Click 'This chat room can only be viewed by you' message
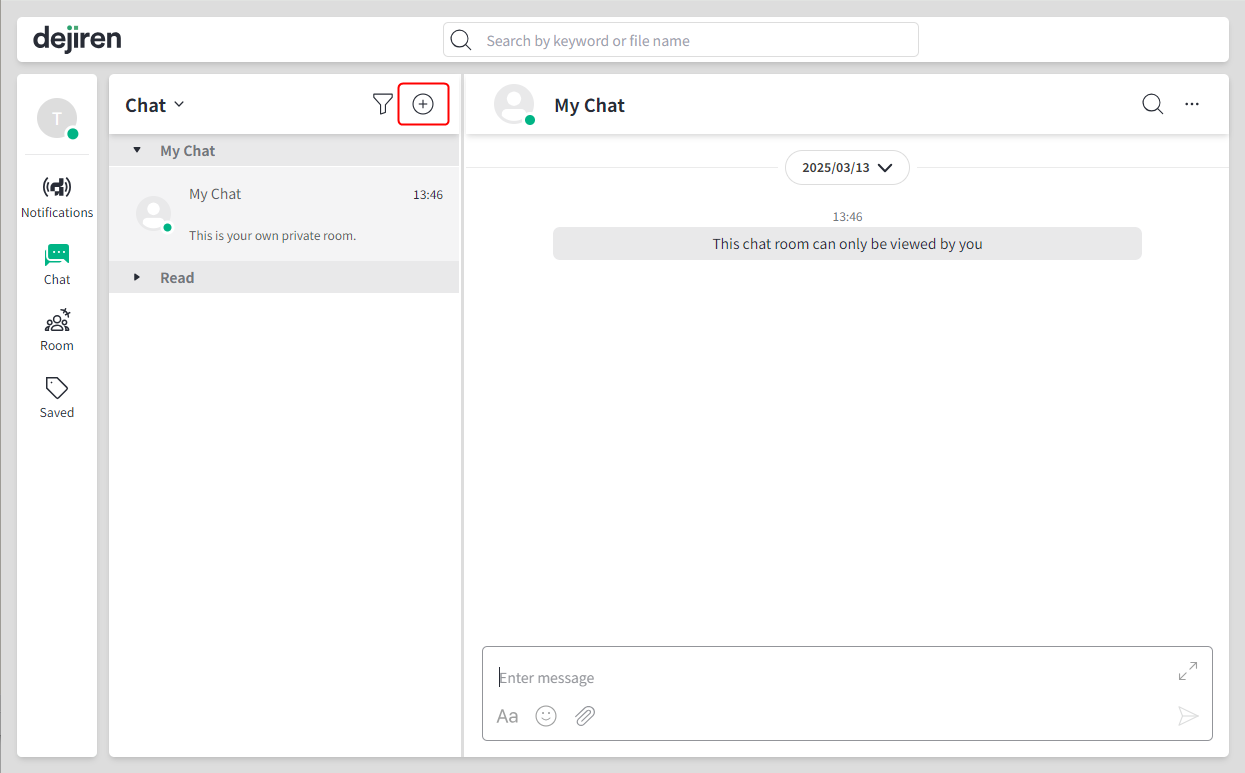The width and height of the screenshot is (1245, 773). (847, 244)
